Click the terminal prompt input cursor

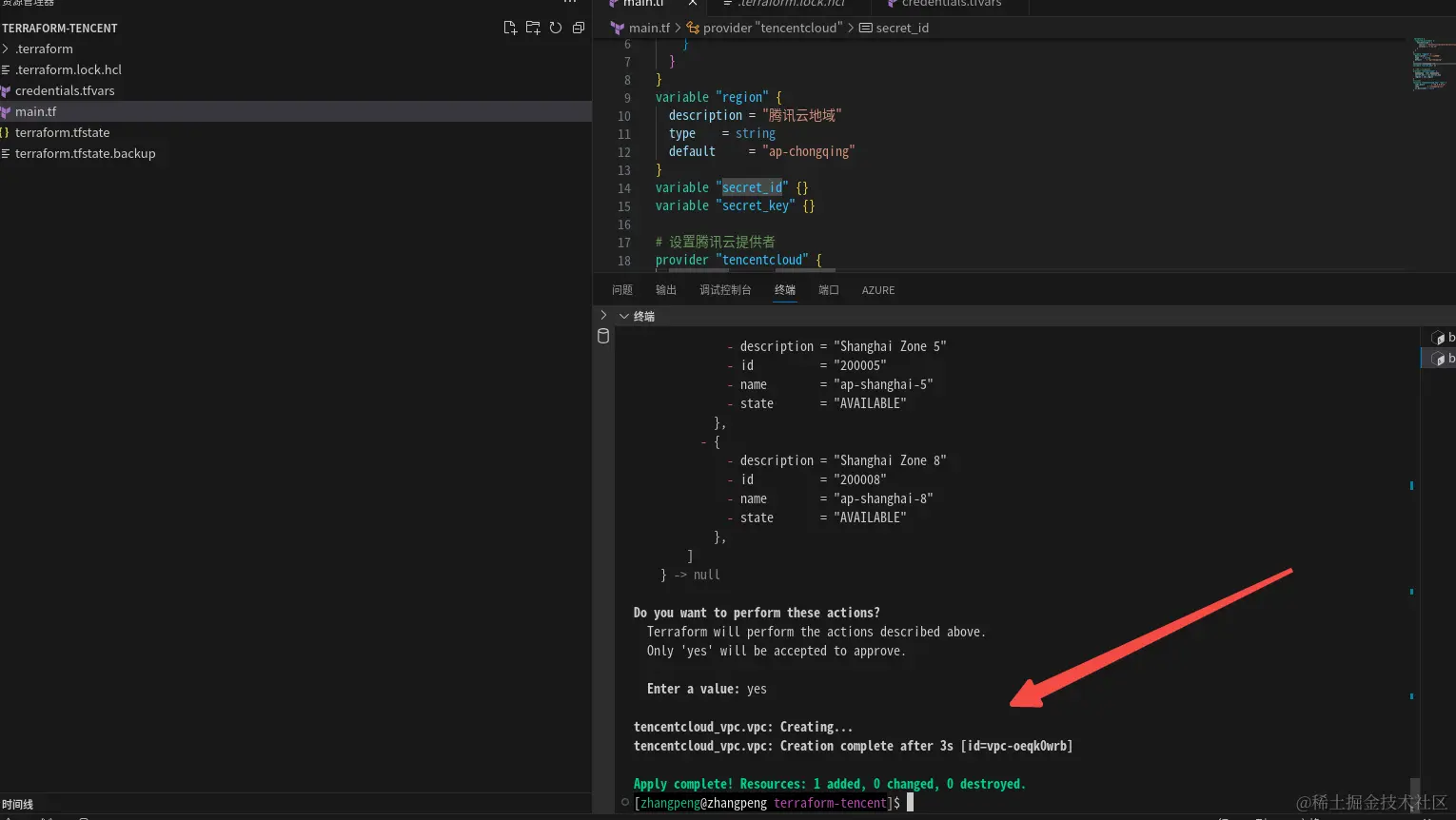(x=910, y=803)
